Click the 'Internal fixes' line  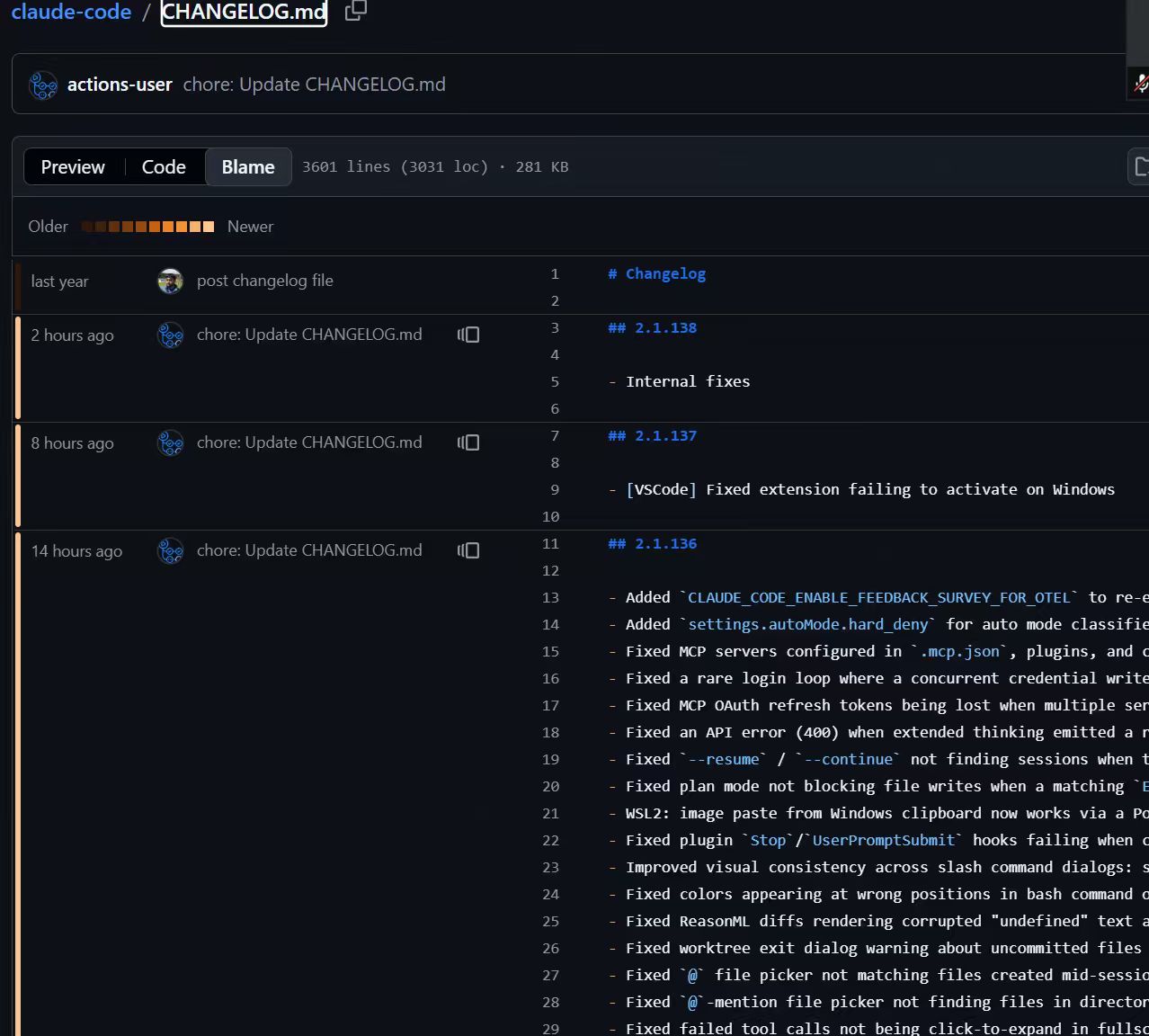[679, 382]
